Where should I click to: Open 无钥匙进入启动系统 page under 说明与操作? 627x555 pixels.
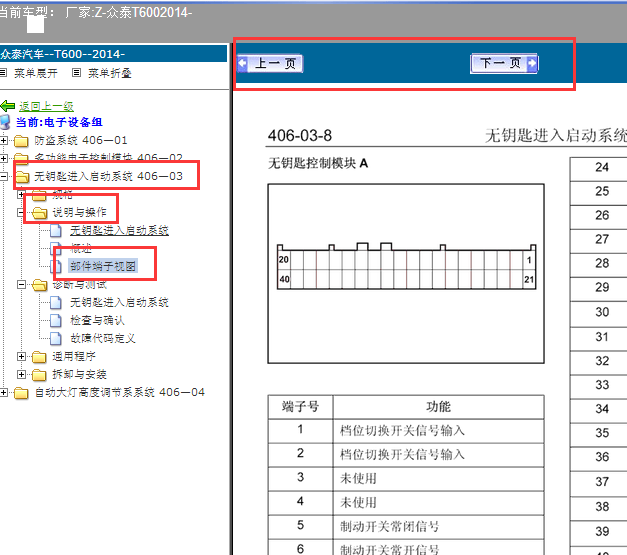tap(120, 230)
